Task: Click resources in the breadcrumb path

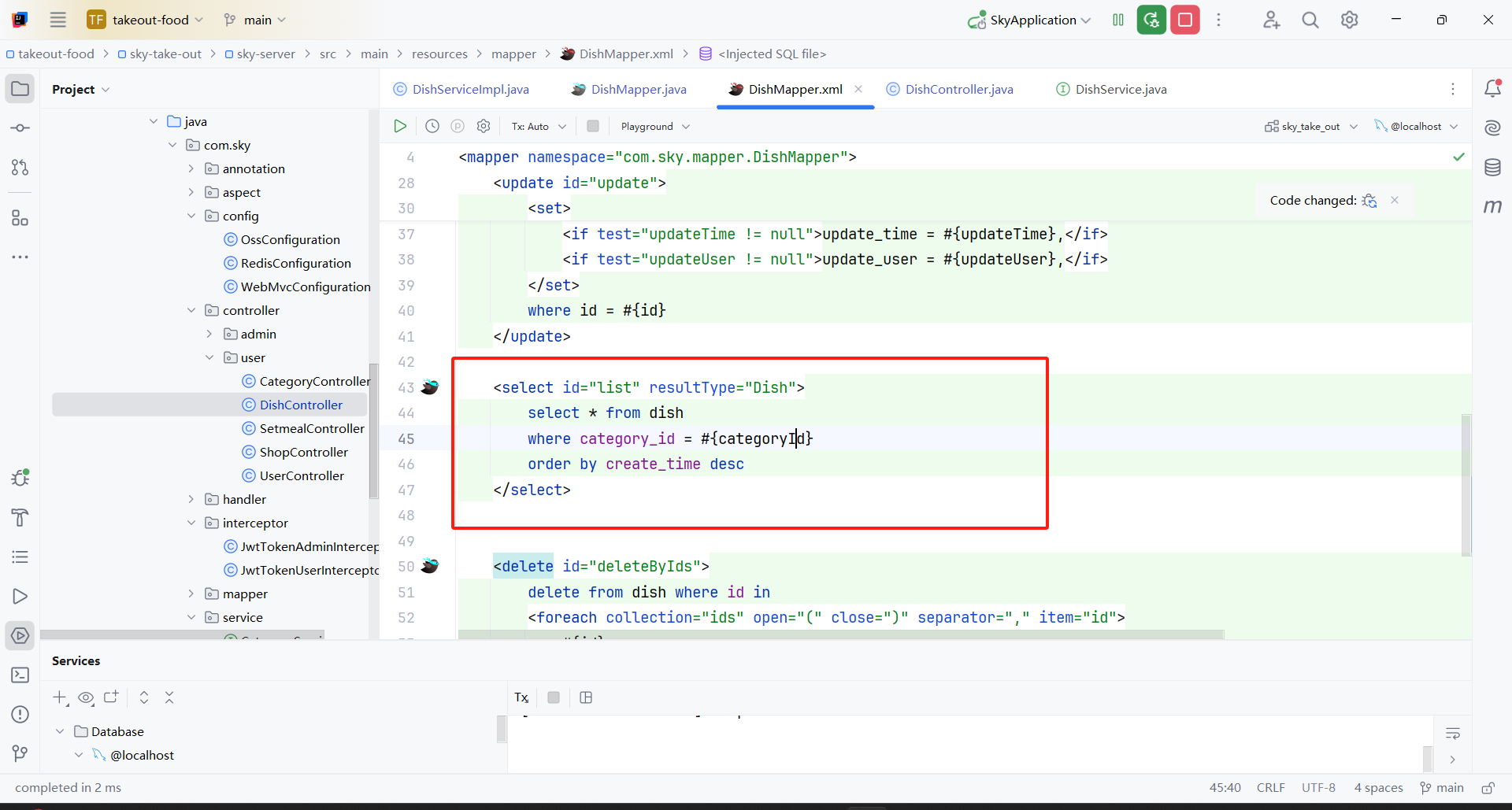Action: coord(439,54)
